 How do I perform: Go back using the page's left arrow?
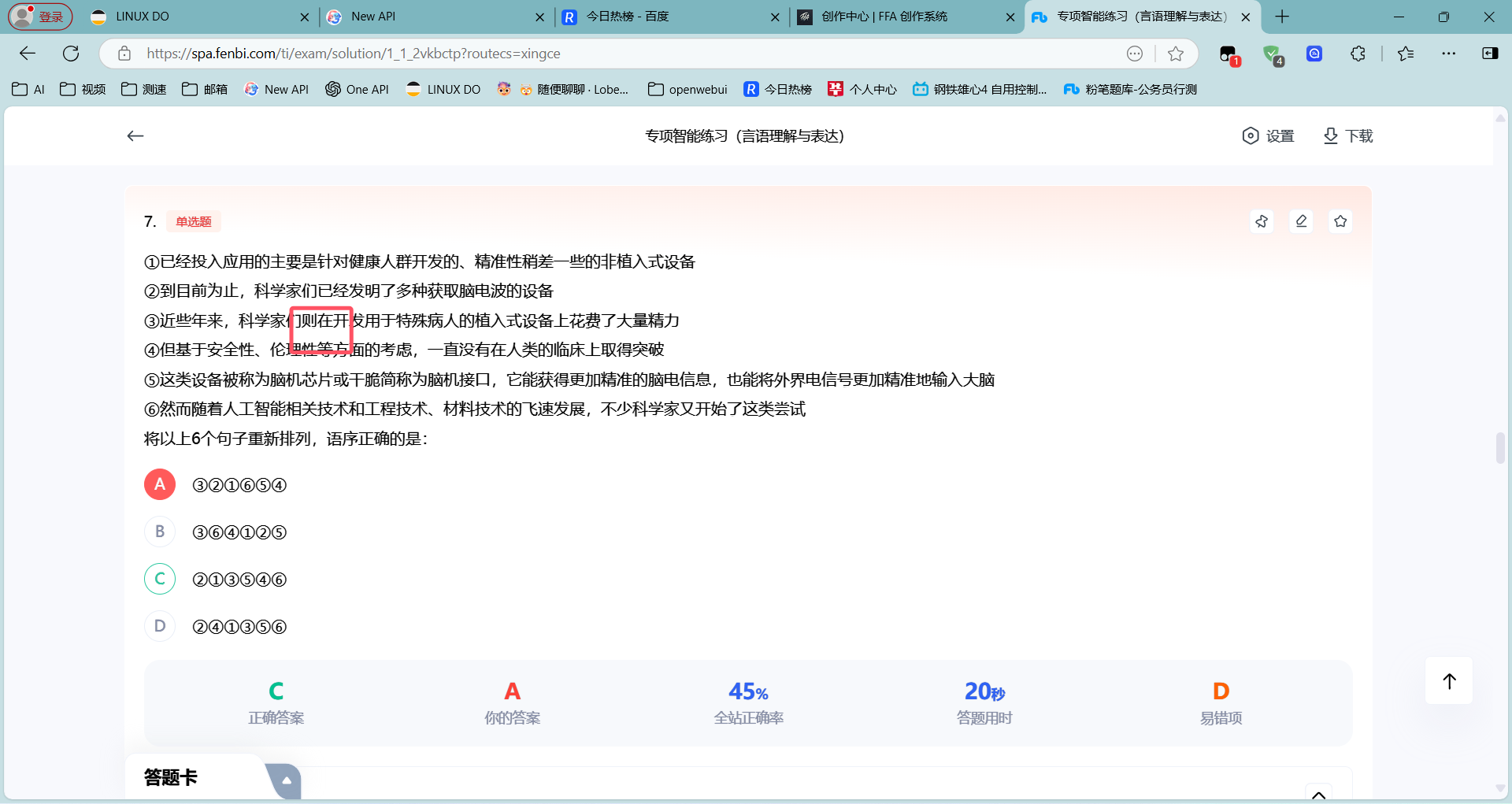135,136
